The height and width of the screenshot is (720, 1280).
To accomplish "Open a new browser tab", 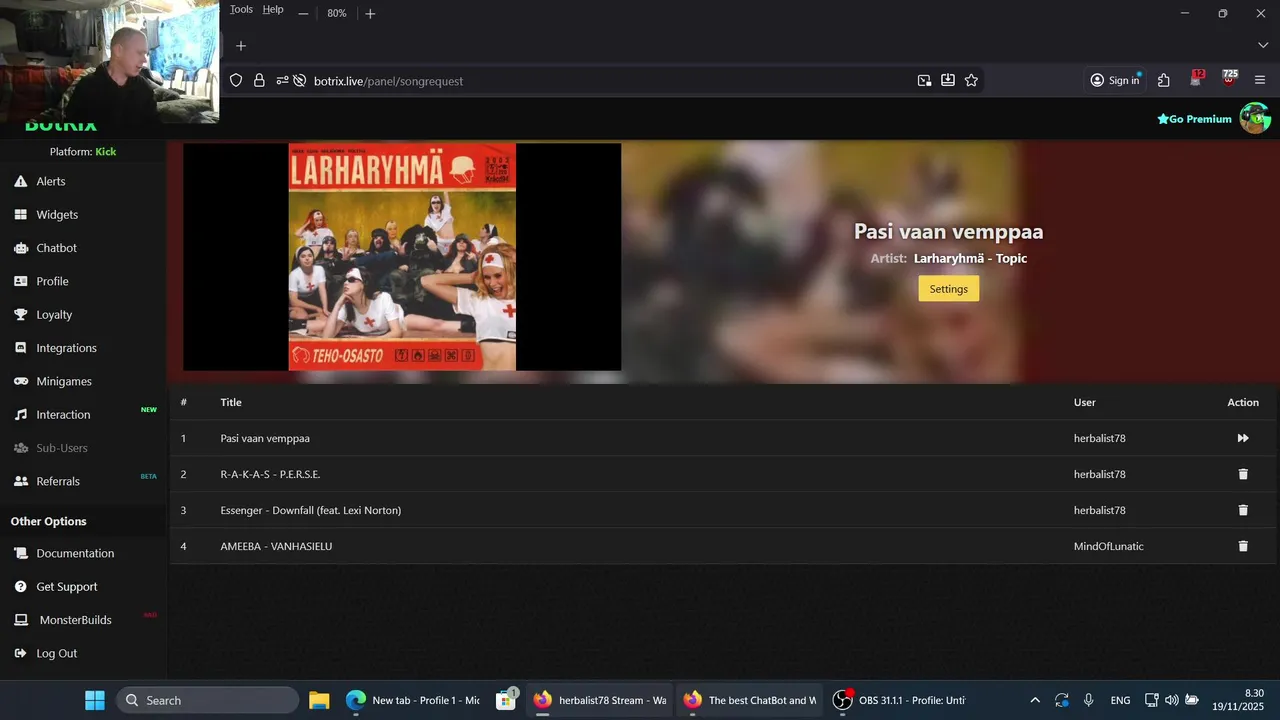I will point(241,45).
